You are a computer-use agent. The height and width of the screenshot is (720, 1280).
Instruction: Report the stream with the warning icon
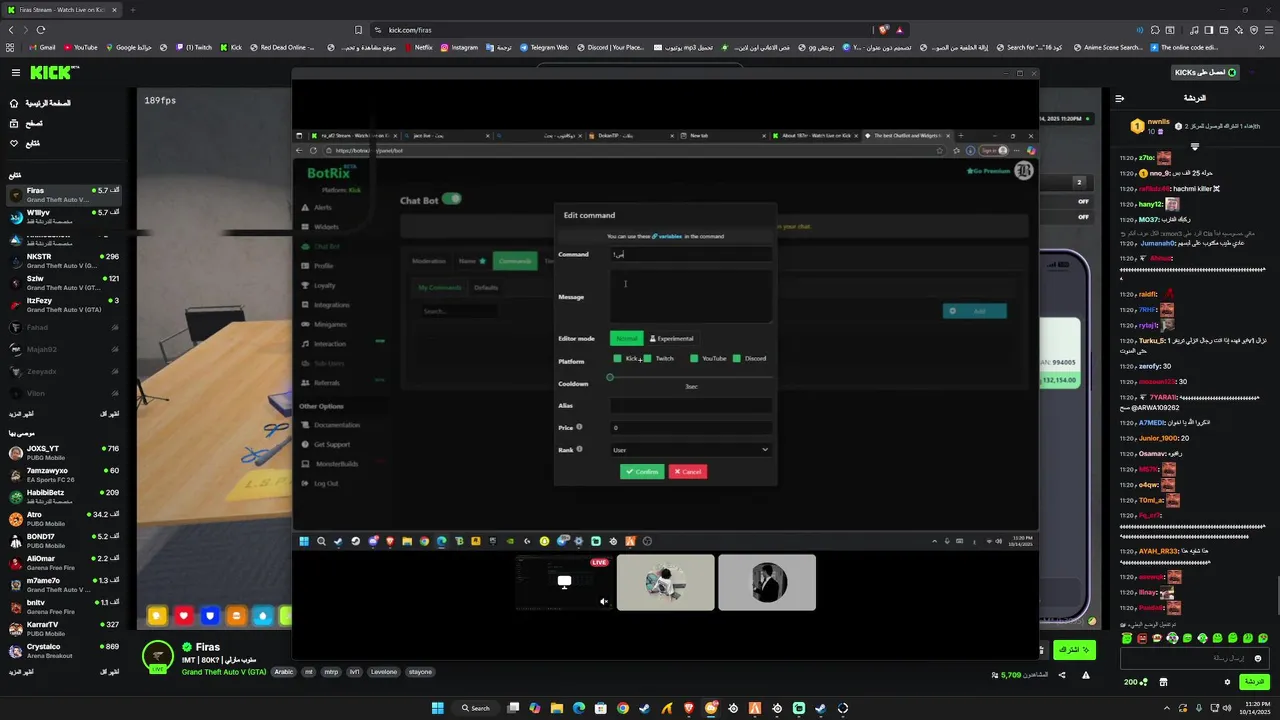tap(1086, 675)
